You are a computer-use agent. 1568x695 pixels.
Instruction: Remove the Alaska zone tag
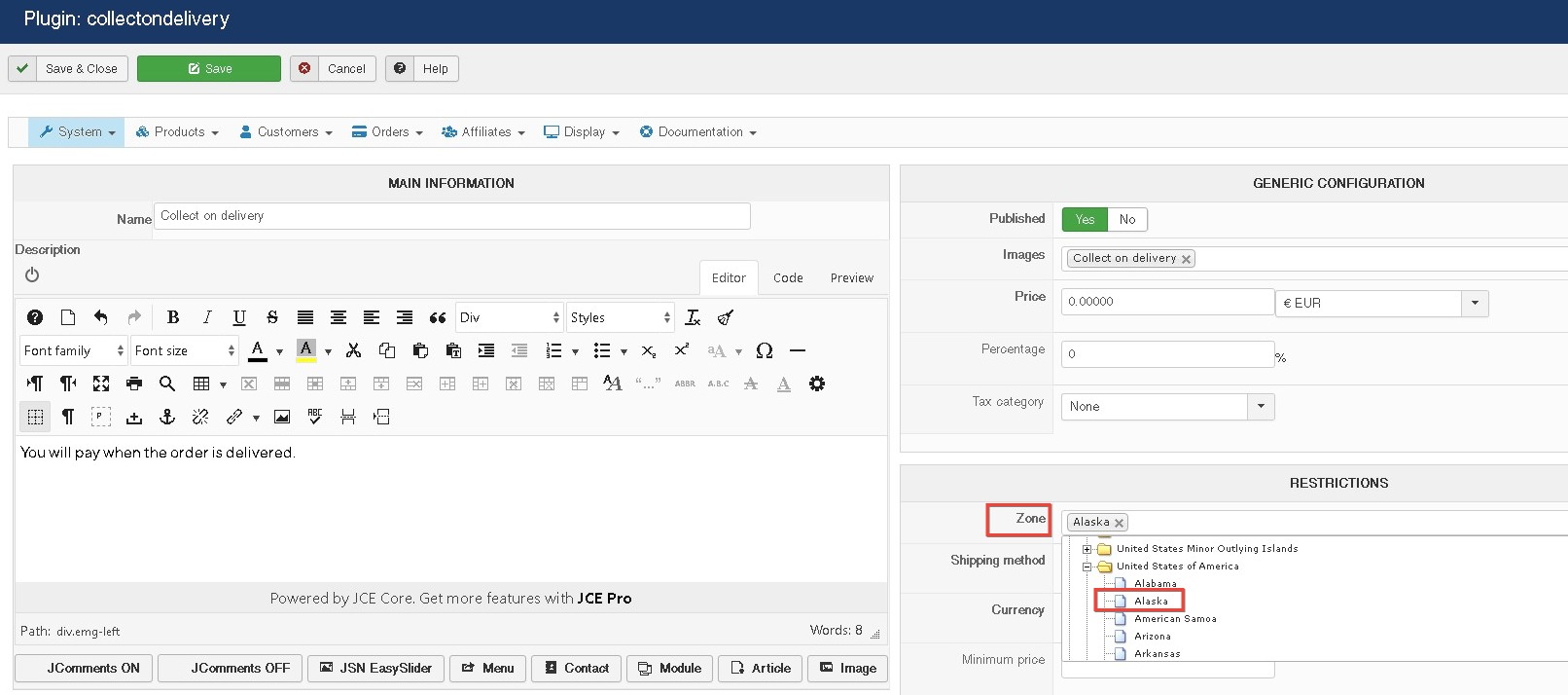[1119, 523]
